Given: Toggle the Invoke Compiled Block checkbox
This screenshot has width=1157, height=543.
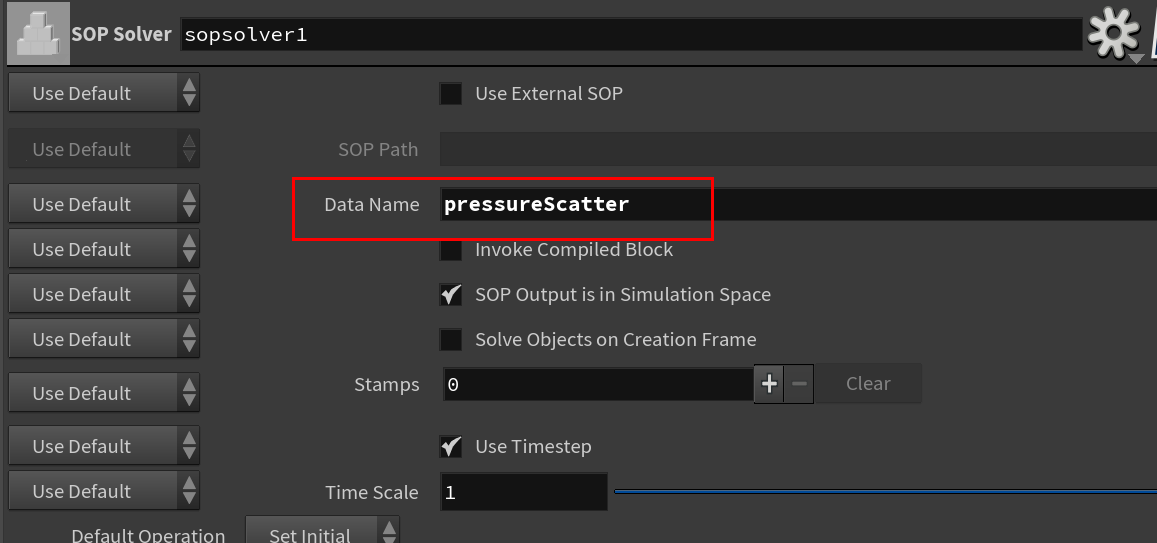Looking at the screenshot, I should 451,249.
